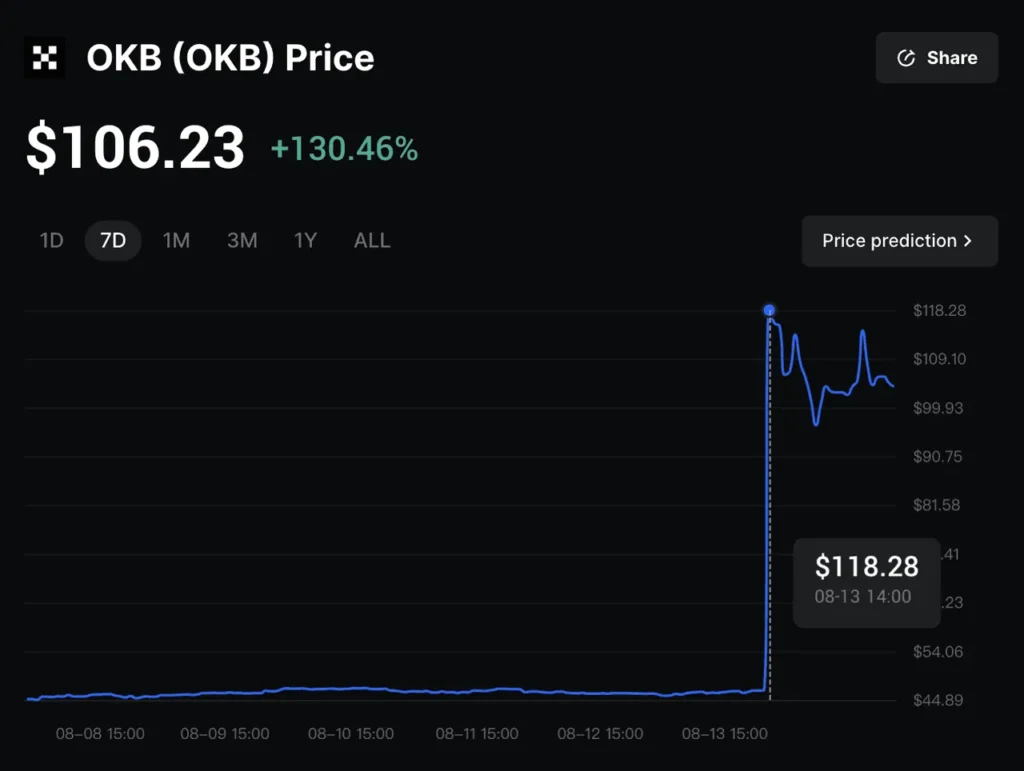The image size is (1024, 771).
Task: Switch to the 1M timeframe tab
Action: [x=177, y=240]
